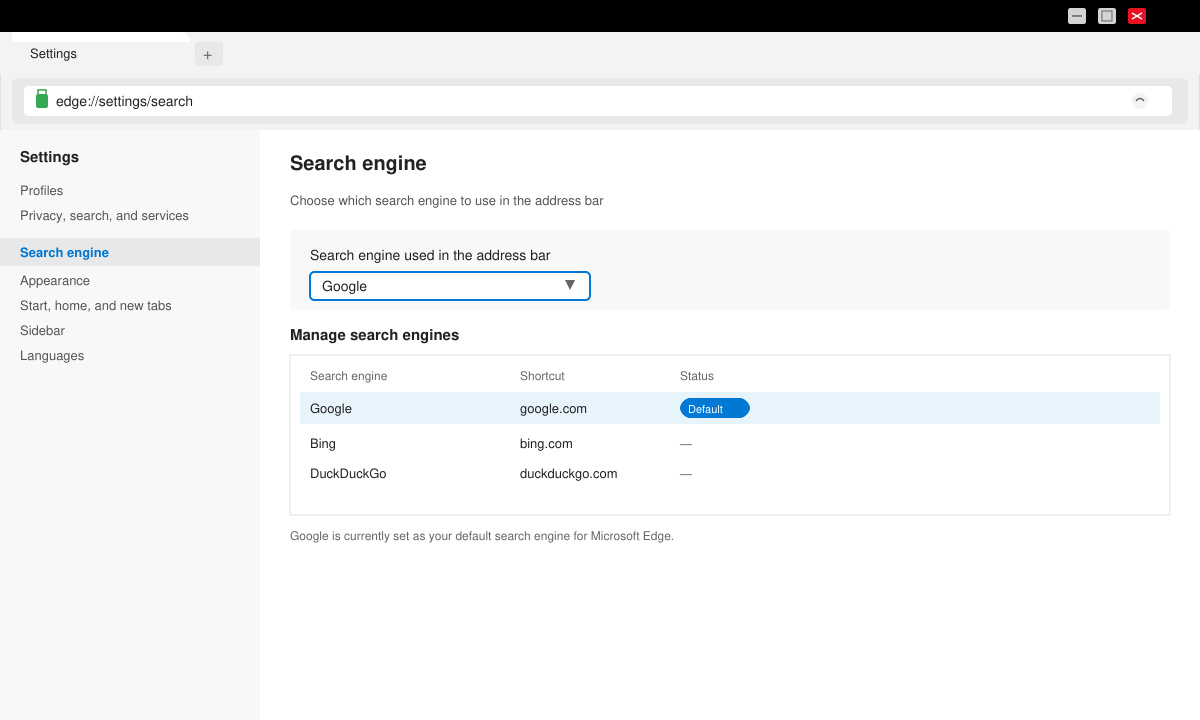Open Start, home, and new tabs

[x=96, y=305]
